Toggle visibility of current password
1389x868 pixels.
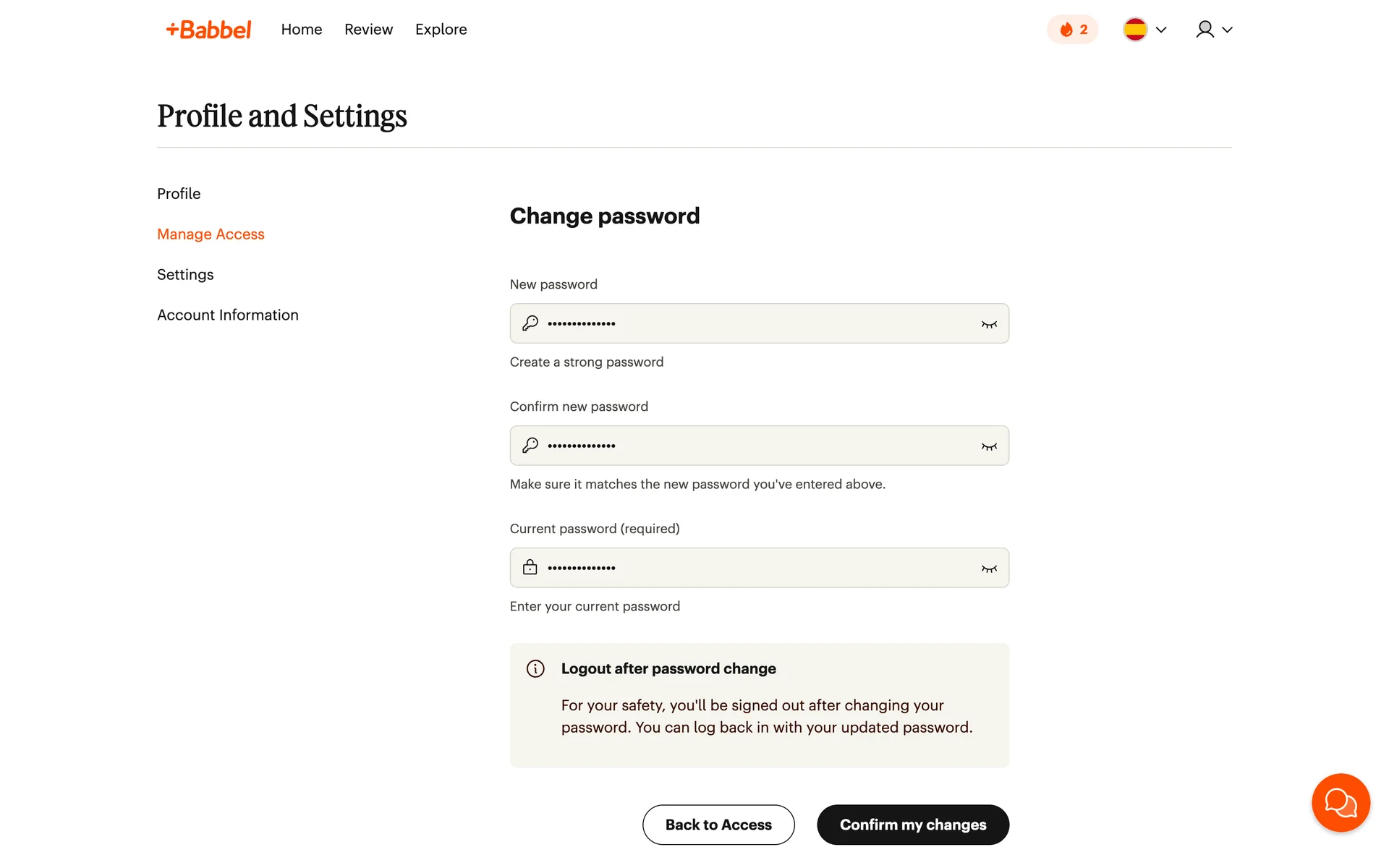point(988,569)
